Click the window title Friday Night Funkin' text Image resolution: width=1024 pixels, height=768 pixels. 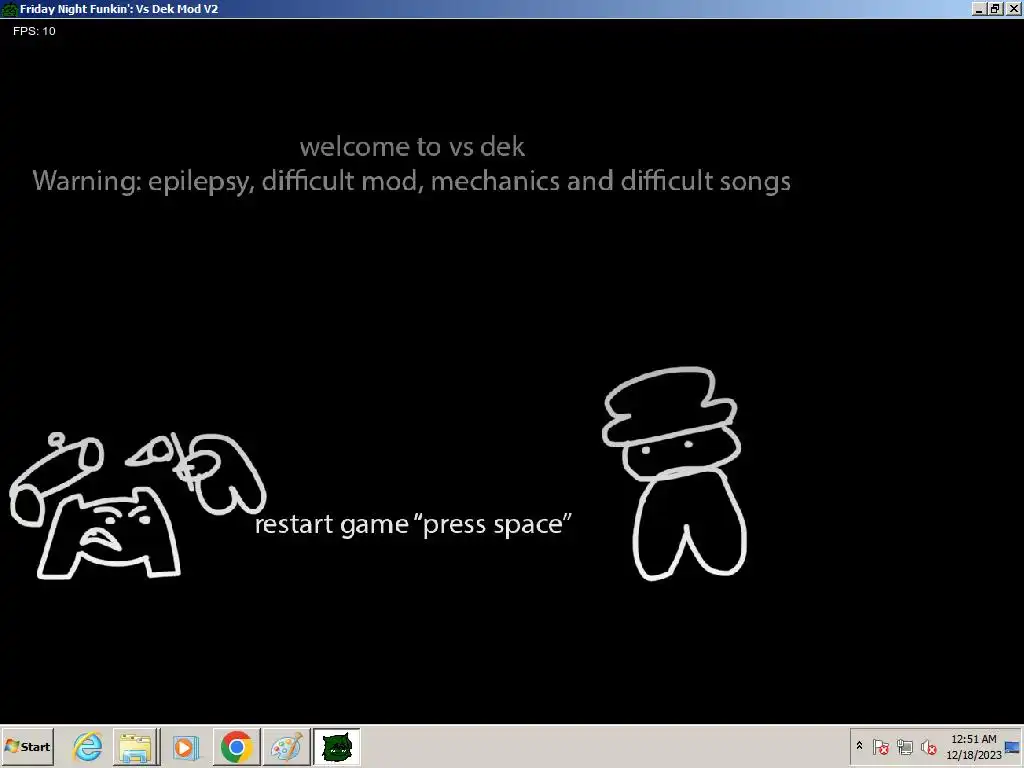pyautogui.click(x=119, y=9)
